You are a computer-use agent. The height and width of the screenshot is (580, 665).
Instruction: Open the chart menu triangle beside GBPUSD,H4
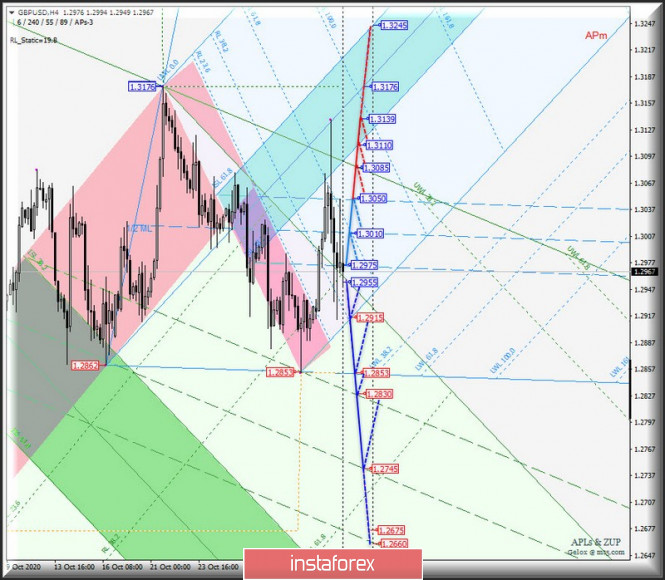click(11, 13)
